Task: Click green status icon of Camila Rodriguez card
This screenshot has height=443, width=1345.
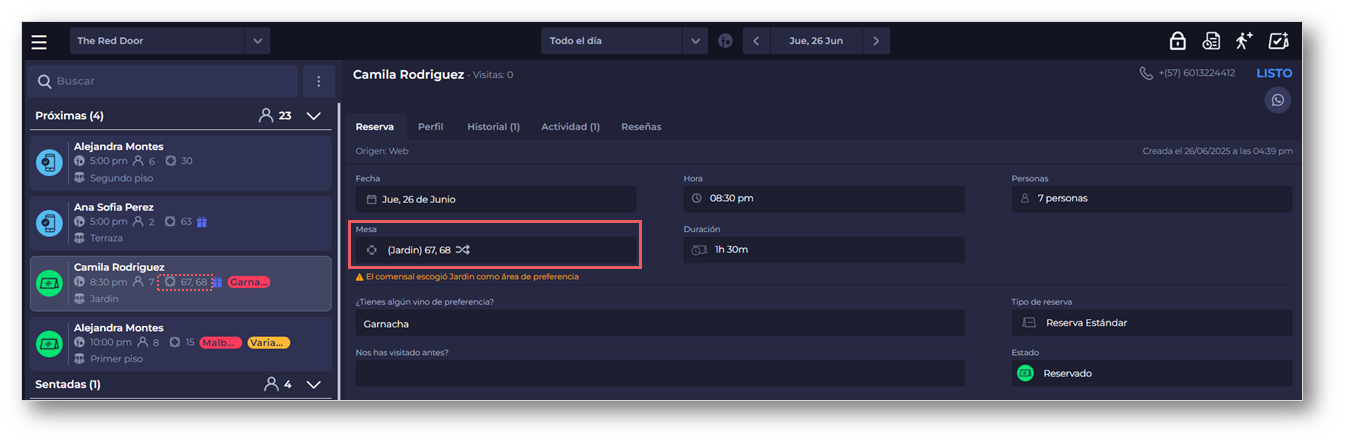Action: pos(50,284)
